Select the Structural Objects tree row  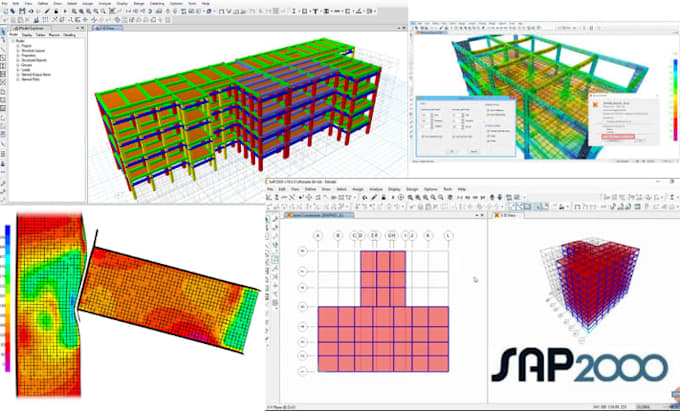click(x=34, y=60)
